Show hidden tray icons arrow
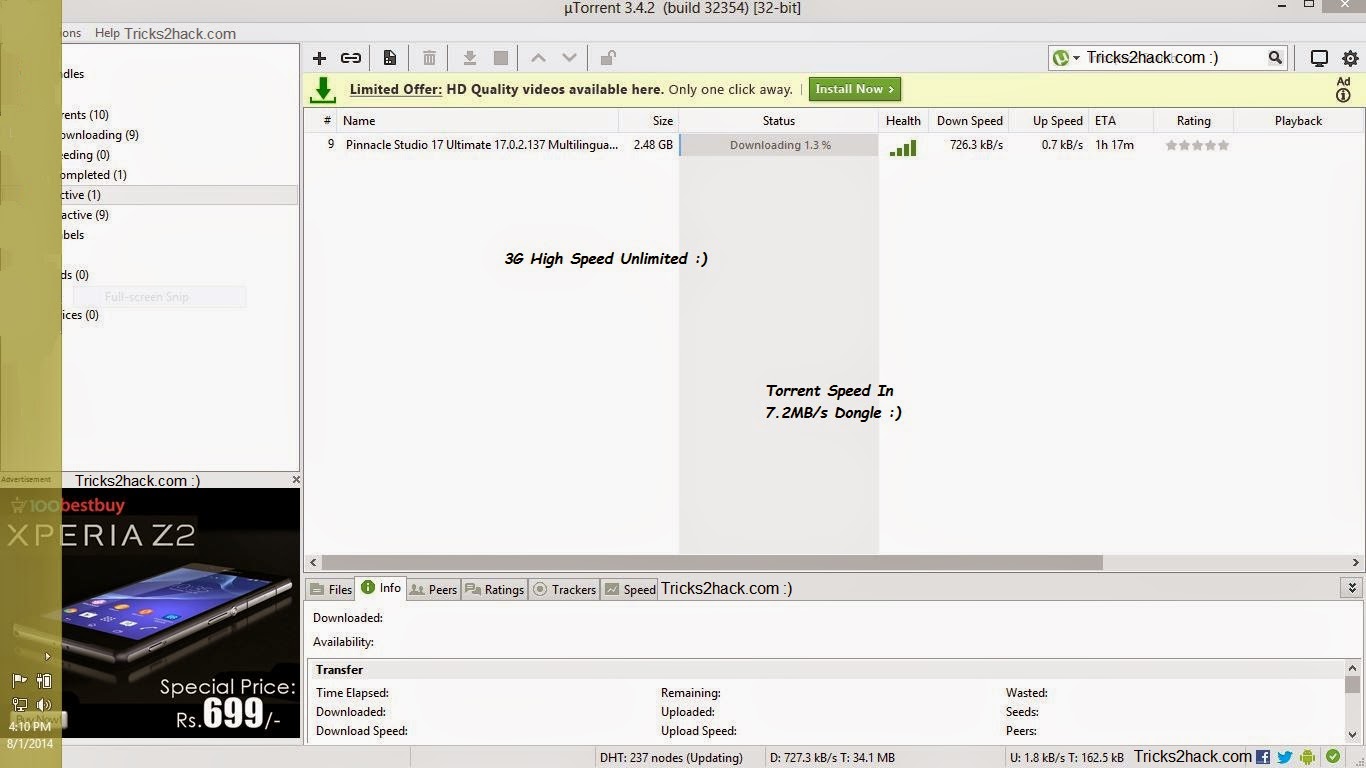Screen dimensions: 1366x768 pyautogui.click(x=47, y=657)
